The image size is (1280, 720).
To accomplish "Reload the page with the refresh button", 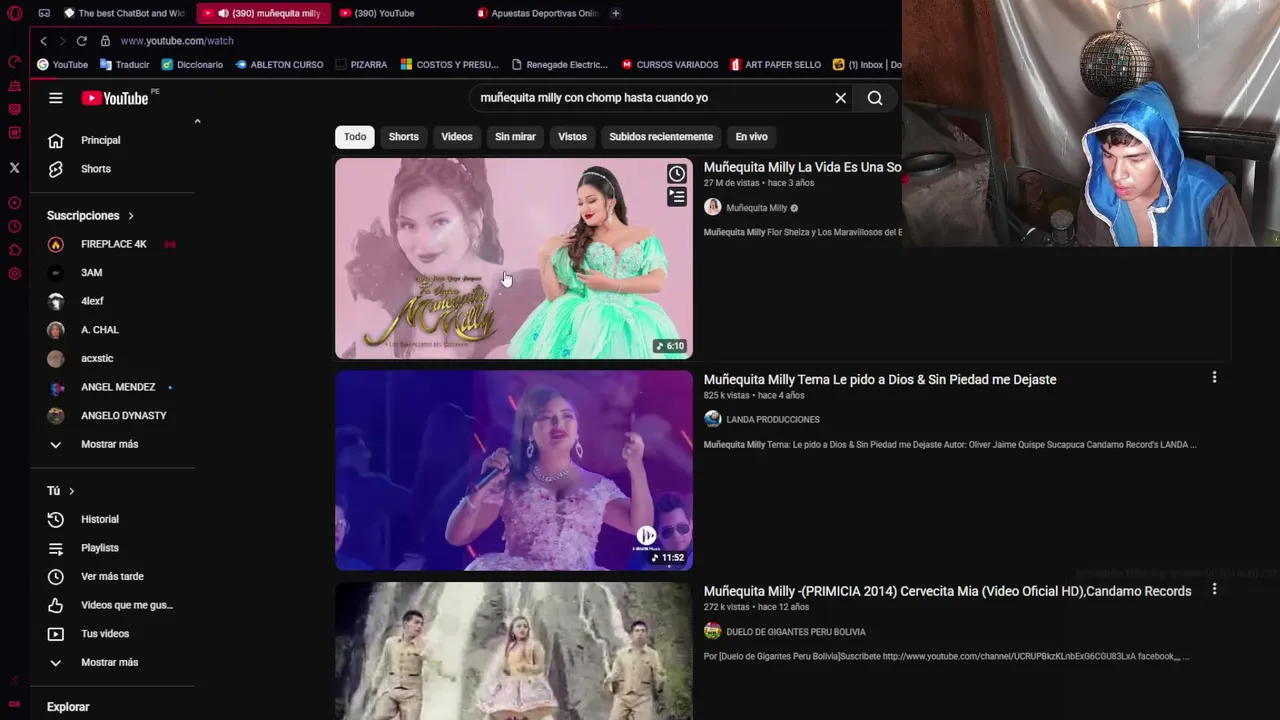I will pyautogui.click(x=81, y=41).
